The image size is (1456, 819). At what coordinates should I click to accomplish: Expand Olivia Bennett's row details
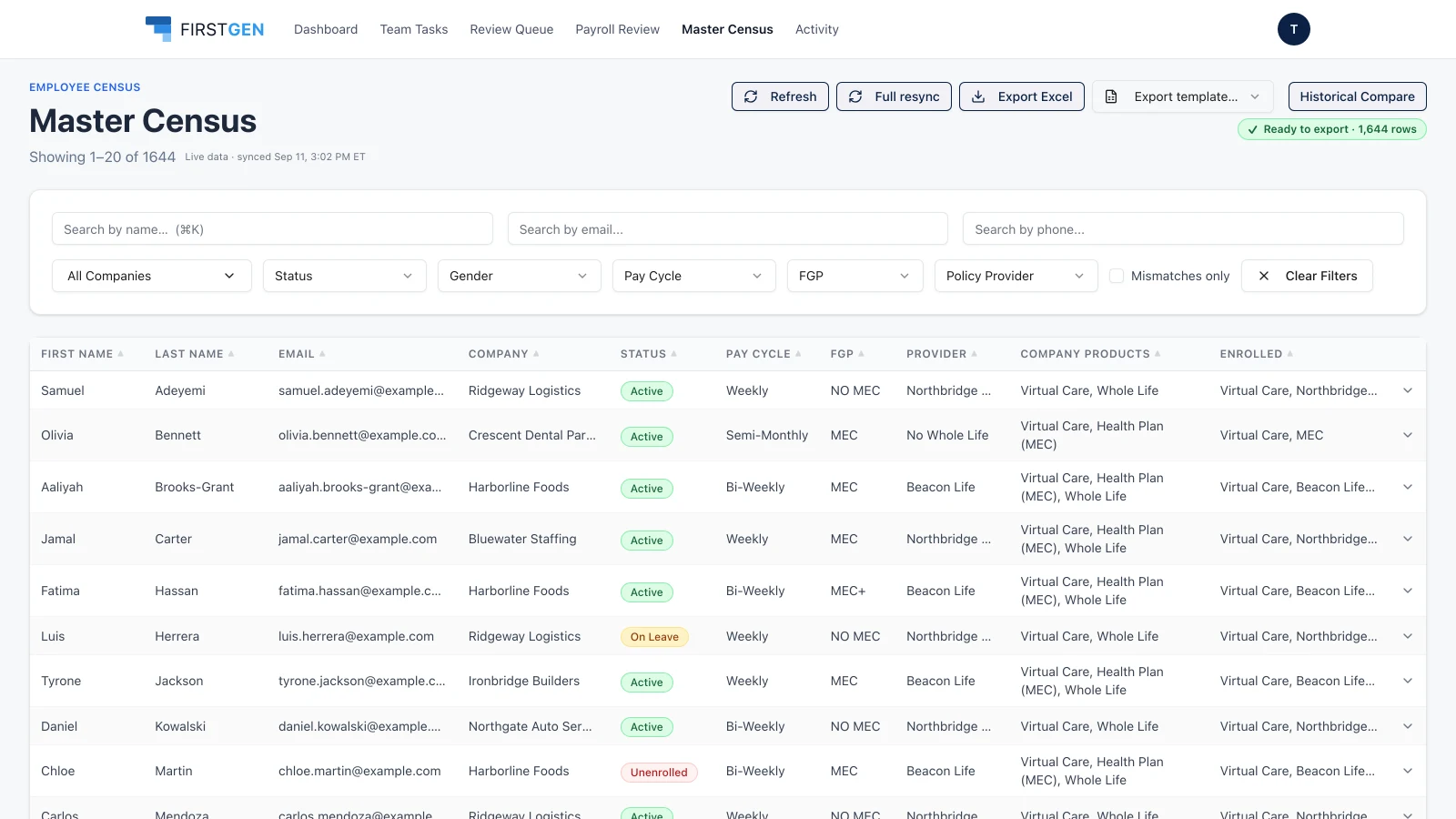1408,435
